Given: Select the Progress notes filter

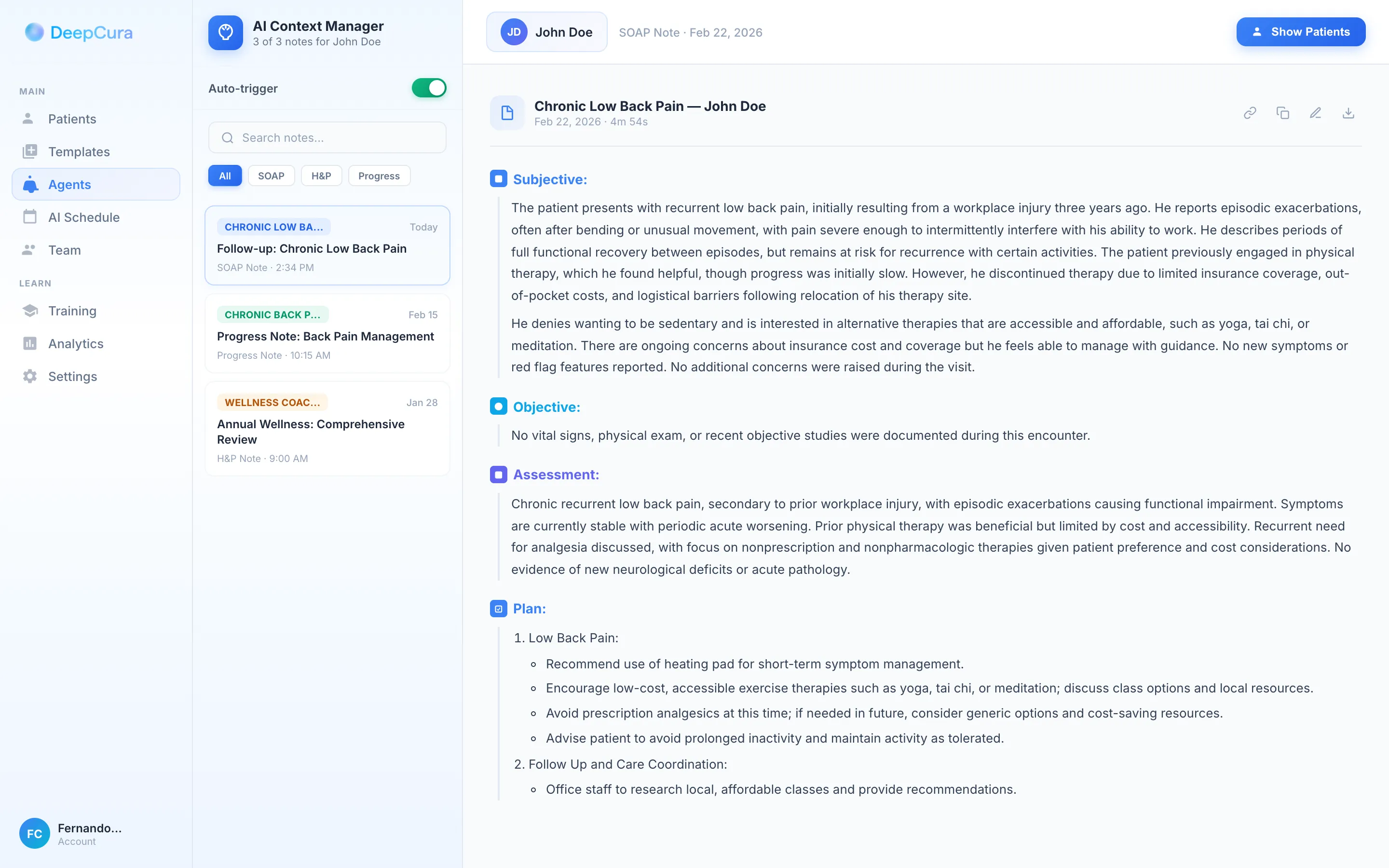Looking at the screenshot, I should point(379,176).
